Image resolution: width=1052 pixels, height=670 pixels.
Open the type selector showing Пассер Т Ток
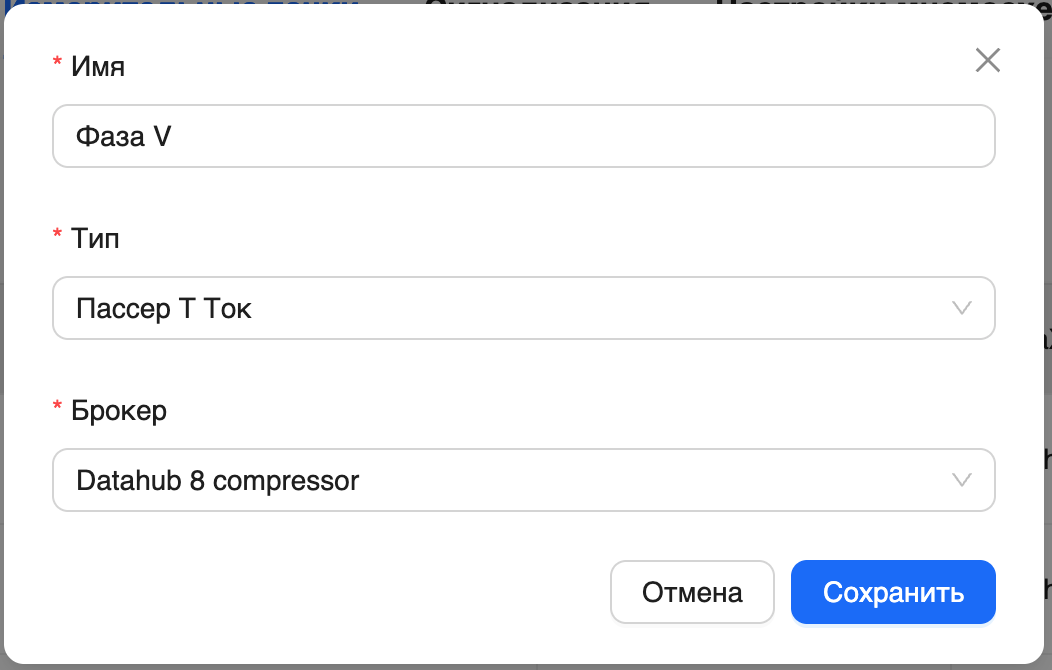[523, 308]
